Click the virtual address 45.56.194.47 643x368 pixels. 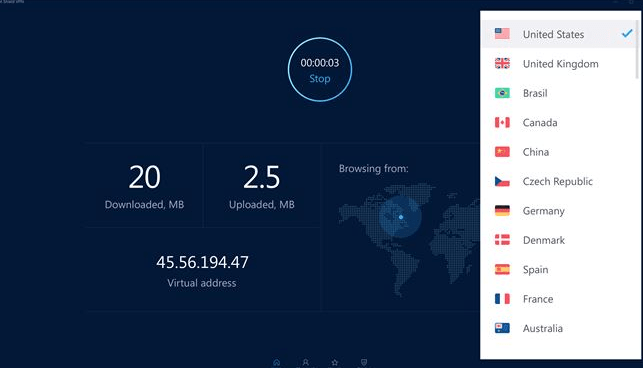click(202, 262)
